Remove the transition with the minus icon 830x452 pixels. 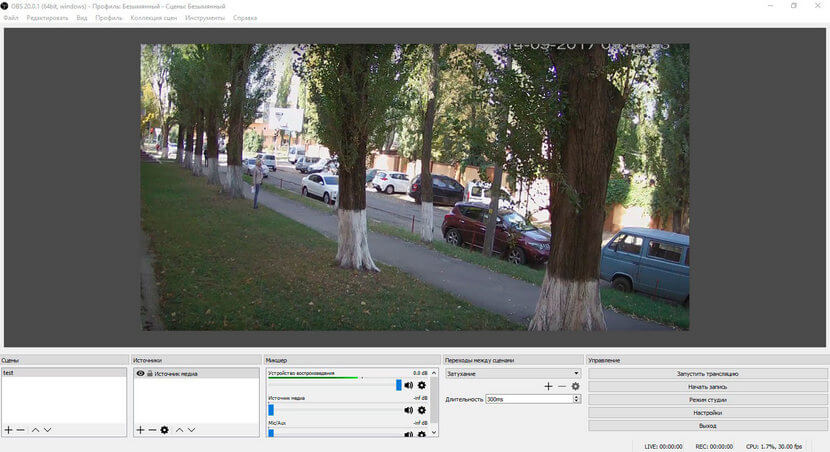click(x=562, y=386)
